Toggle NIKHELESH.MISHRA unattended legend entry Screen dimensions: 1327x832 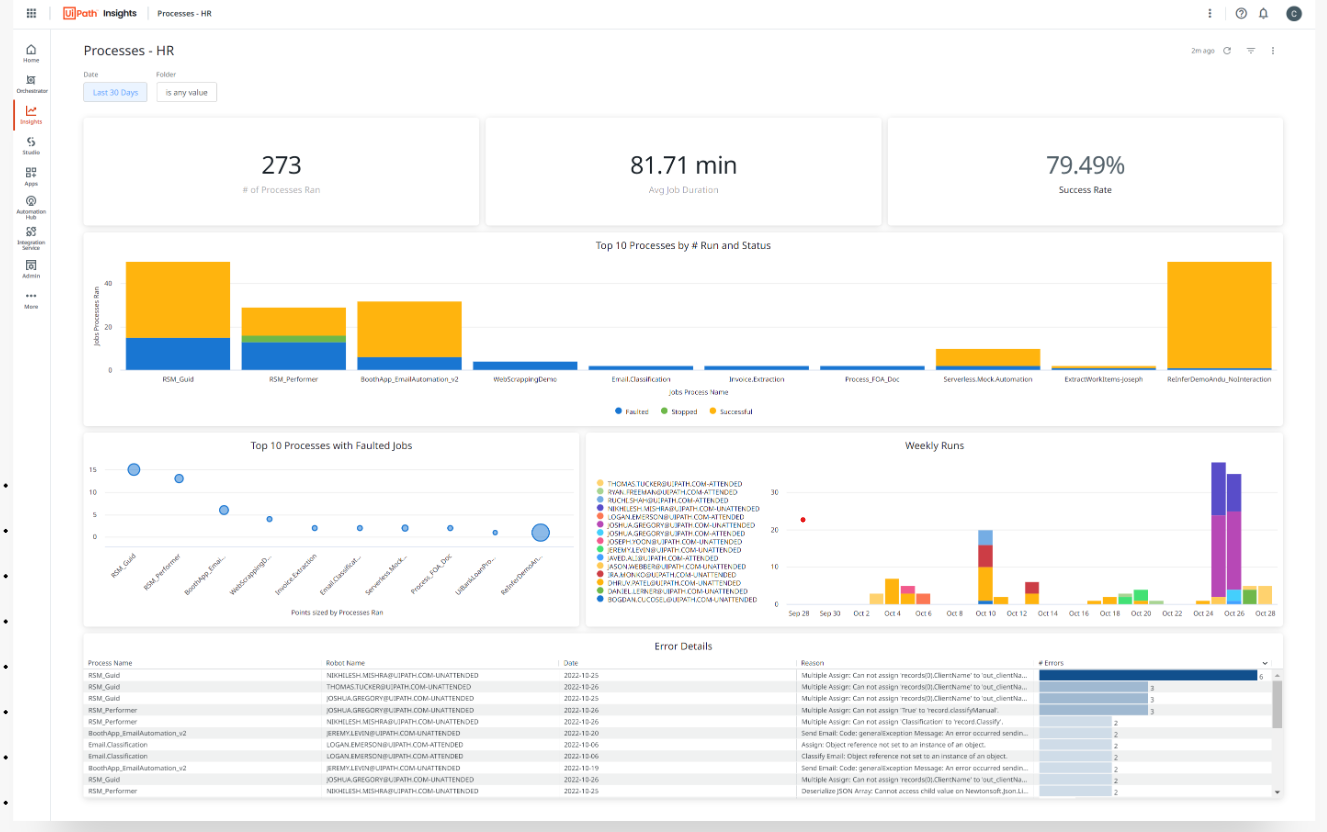pos(677,508)
